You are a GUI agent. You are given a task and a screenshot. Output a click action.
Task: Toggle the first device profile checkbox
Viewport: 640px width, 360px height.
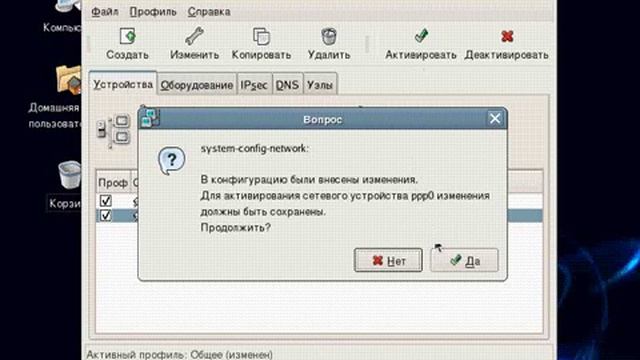[106, 200]
